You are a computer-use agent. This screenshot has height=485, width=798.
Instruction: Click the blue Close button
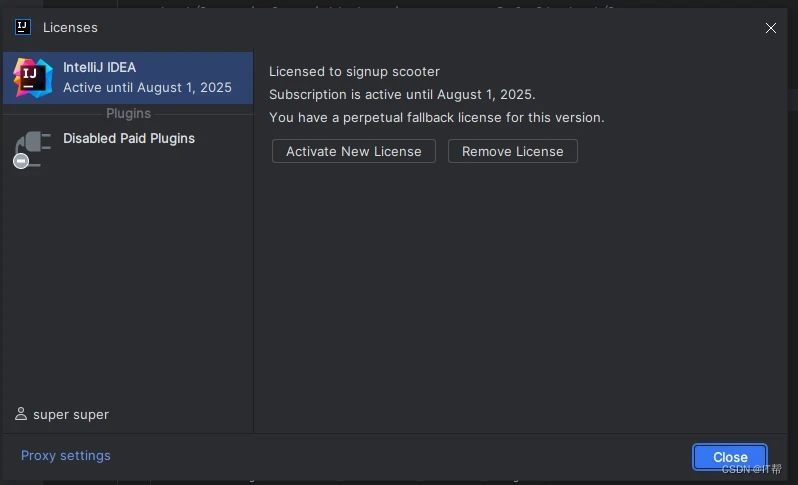click(730, 457)
